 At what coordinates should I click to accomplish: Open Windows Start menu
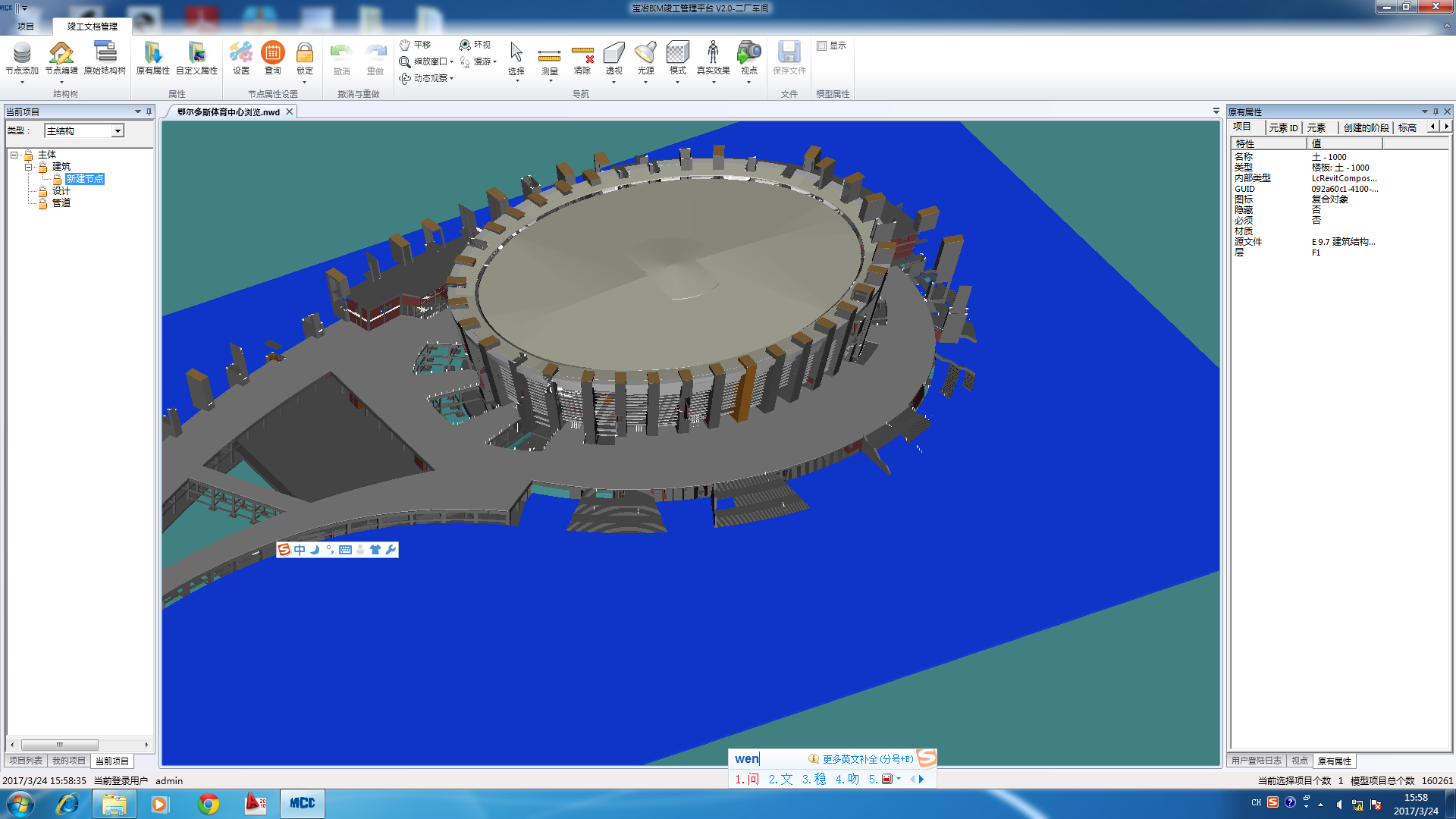point(20,804)
